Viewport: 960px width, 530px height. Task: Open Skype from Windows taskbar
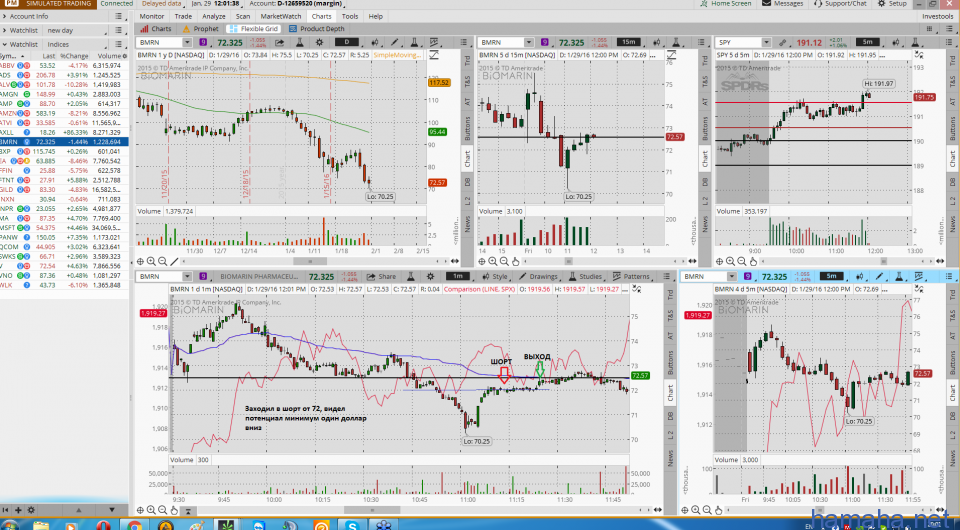(352, 525)
